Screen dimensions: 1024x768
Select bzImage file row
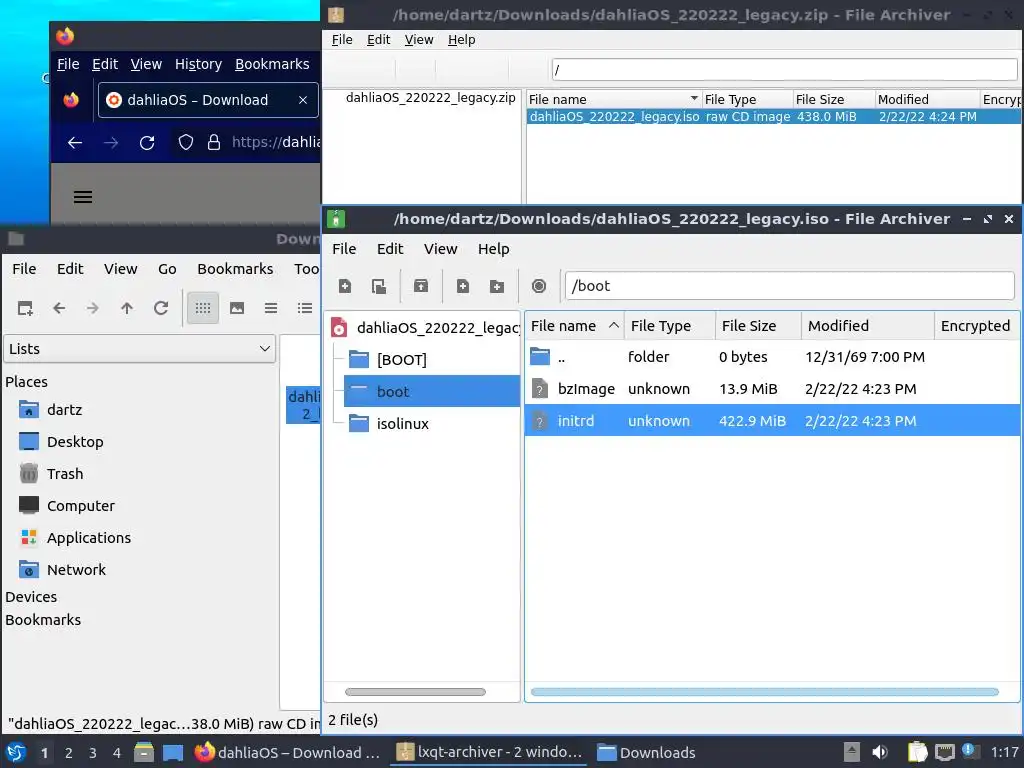(772, 389)
